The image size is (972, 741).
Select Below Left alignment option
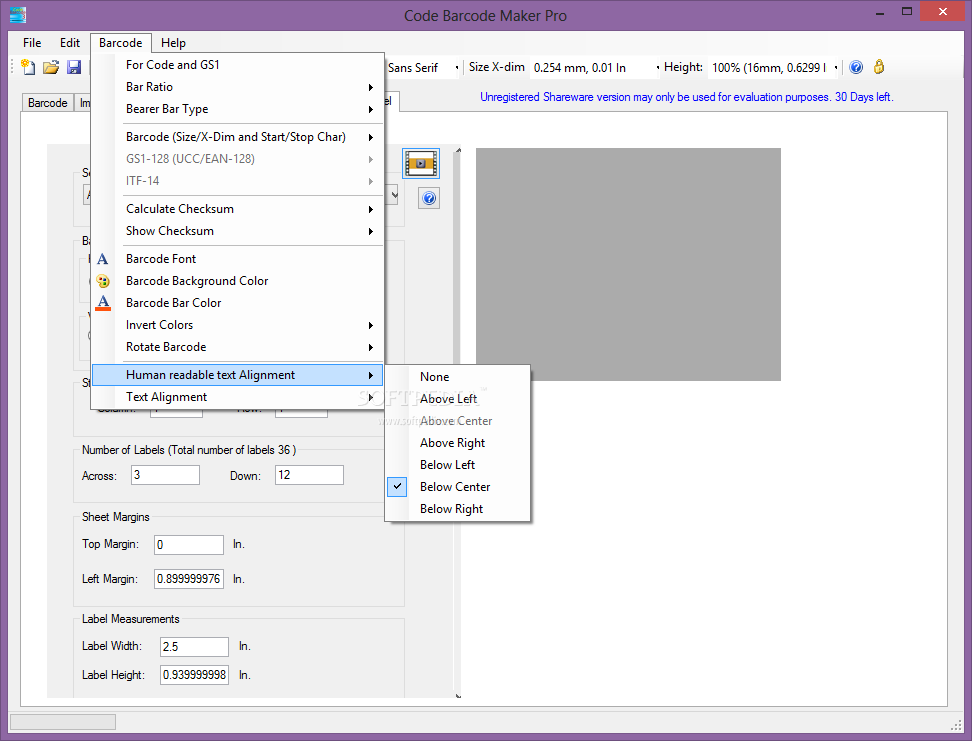pyautogui.click(x=457, y=465)
